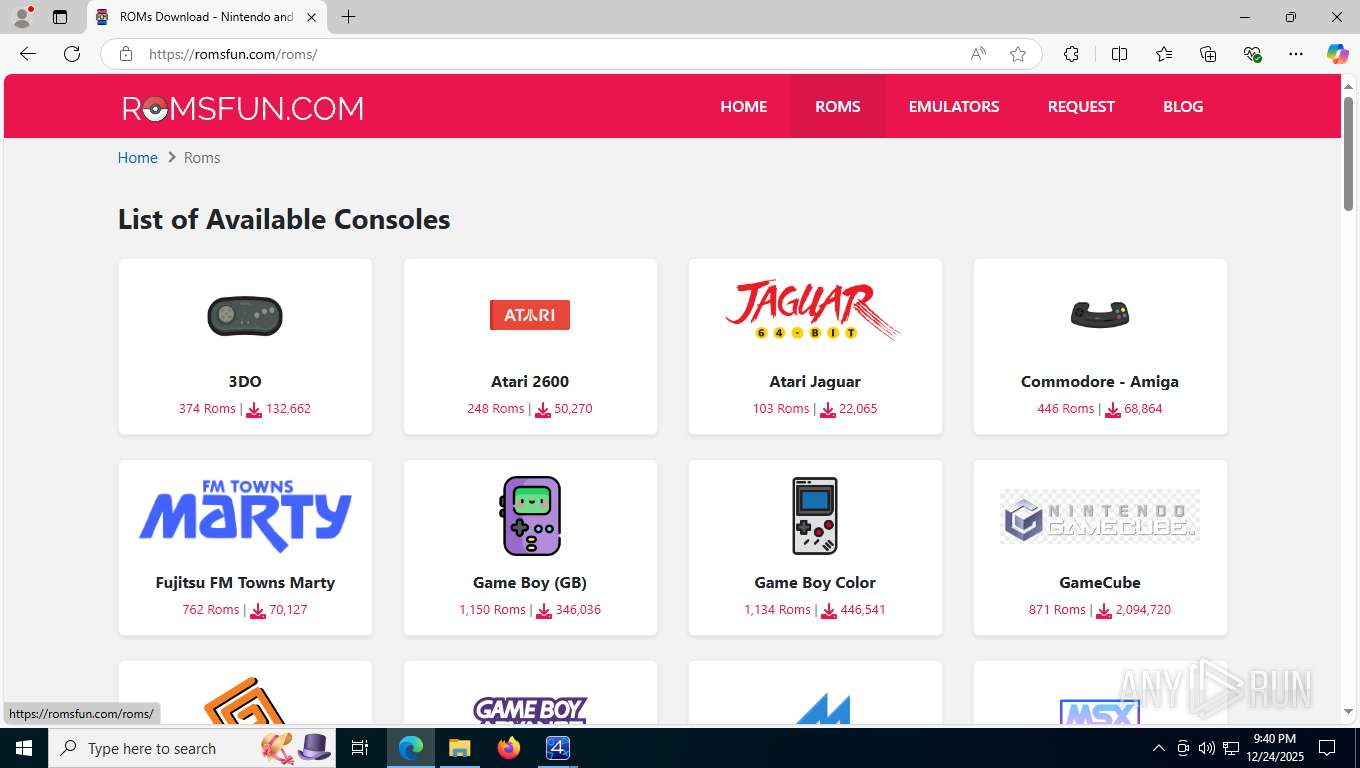
Task: Click the 374 Roms count text
Action: click(x=207, y=408)
